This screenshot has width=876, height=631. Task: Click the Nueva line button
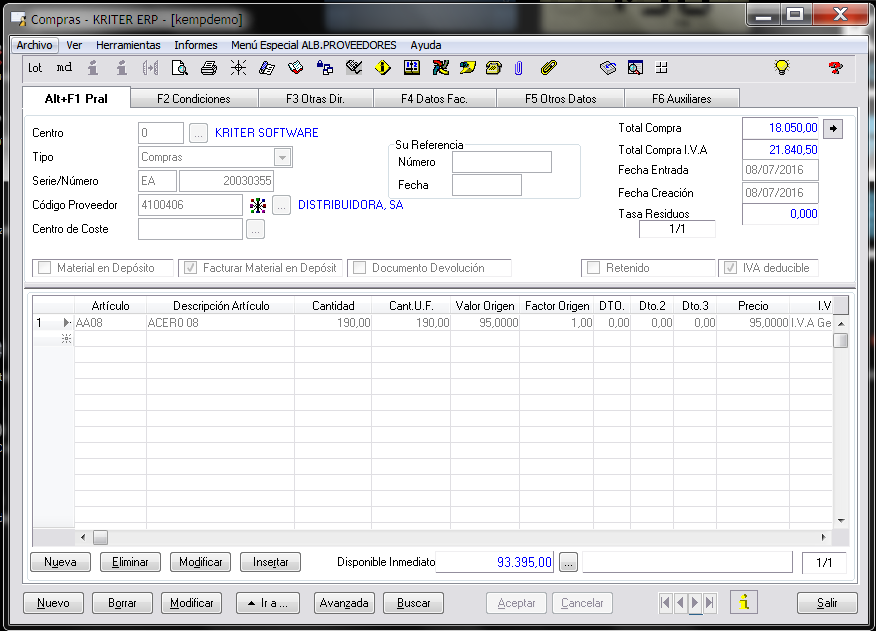[x=60, y=562]
